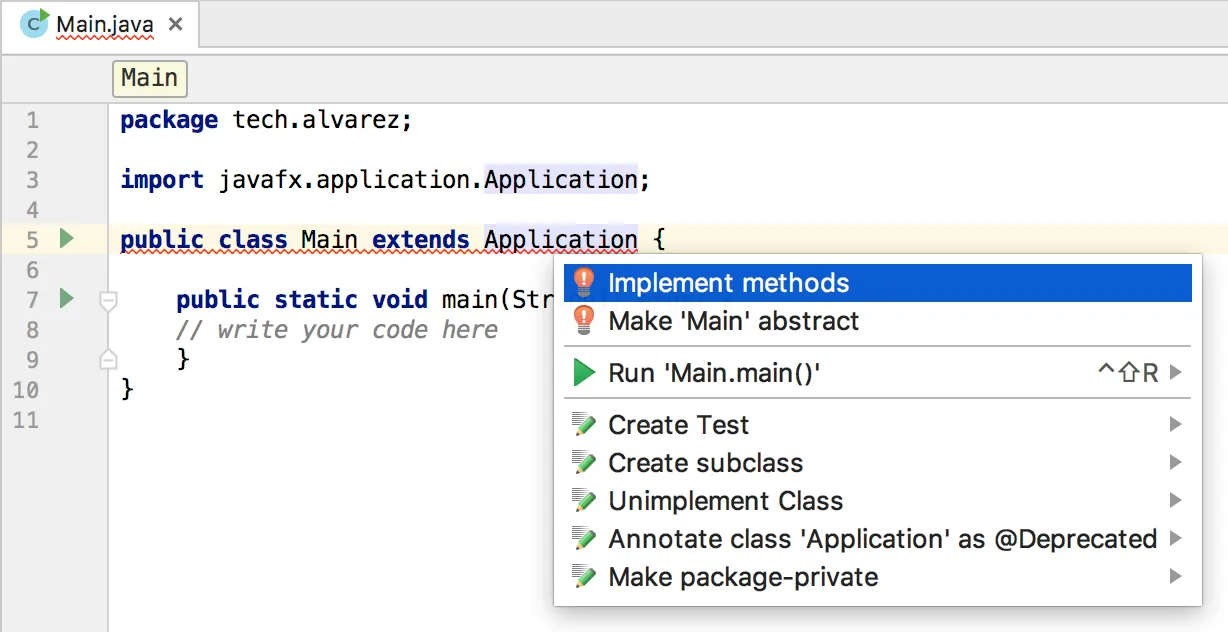Click the run gutter icon on line 5
This screenshot has height=632, width=1228.
(x=66, y=239)
